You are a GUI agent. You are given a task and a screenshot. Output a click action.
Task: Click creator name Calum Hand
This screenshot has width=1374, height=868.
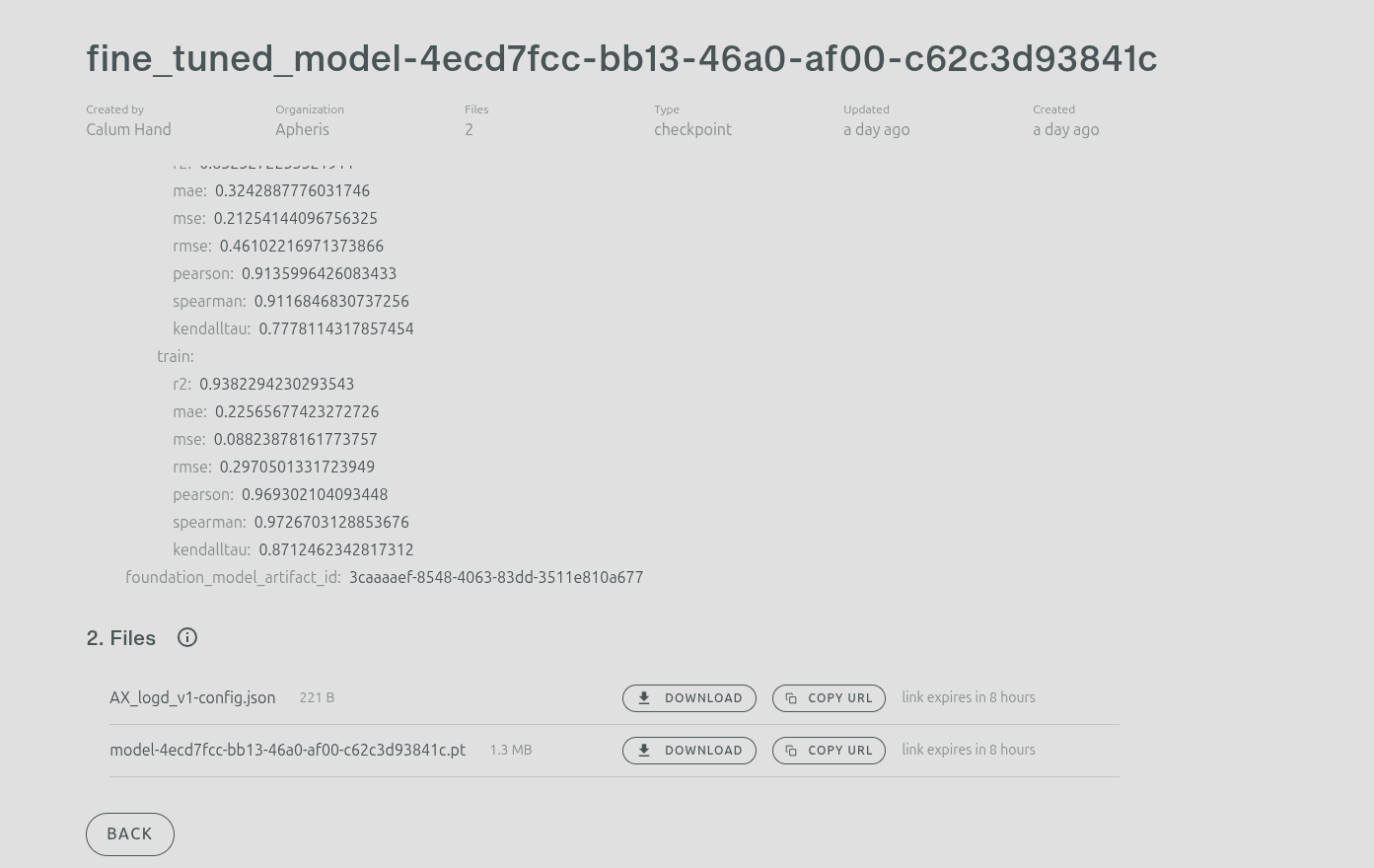(x=128, y=129)
